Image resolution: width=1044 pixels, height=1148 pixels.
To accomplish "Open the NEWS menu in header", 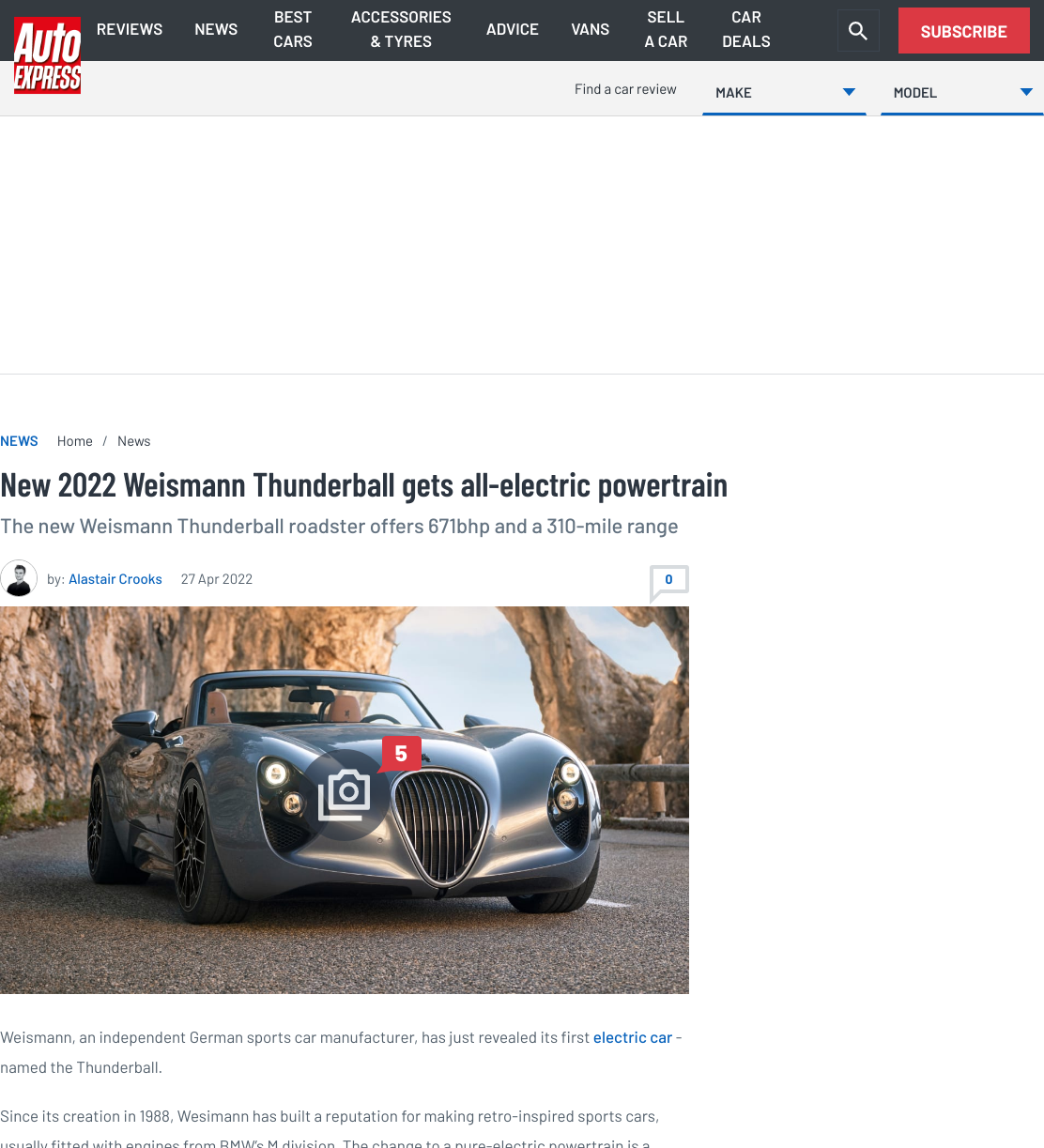I will (216, 29).
